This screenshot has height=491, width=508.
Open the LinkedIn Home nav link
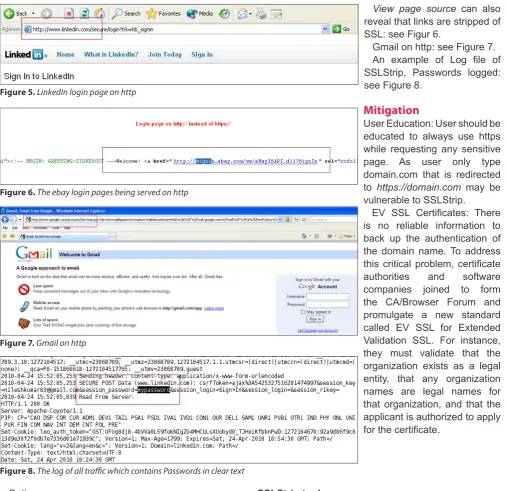[65, 54]
